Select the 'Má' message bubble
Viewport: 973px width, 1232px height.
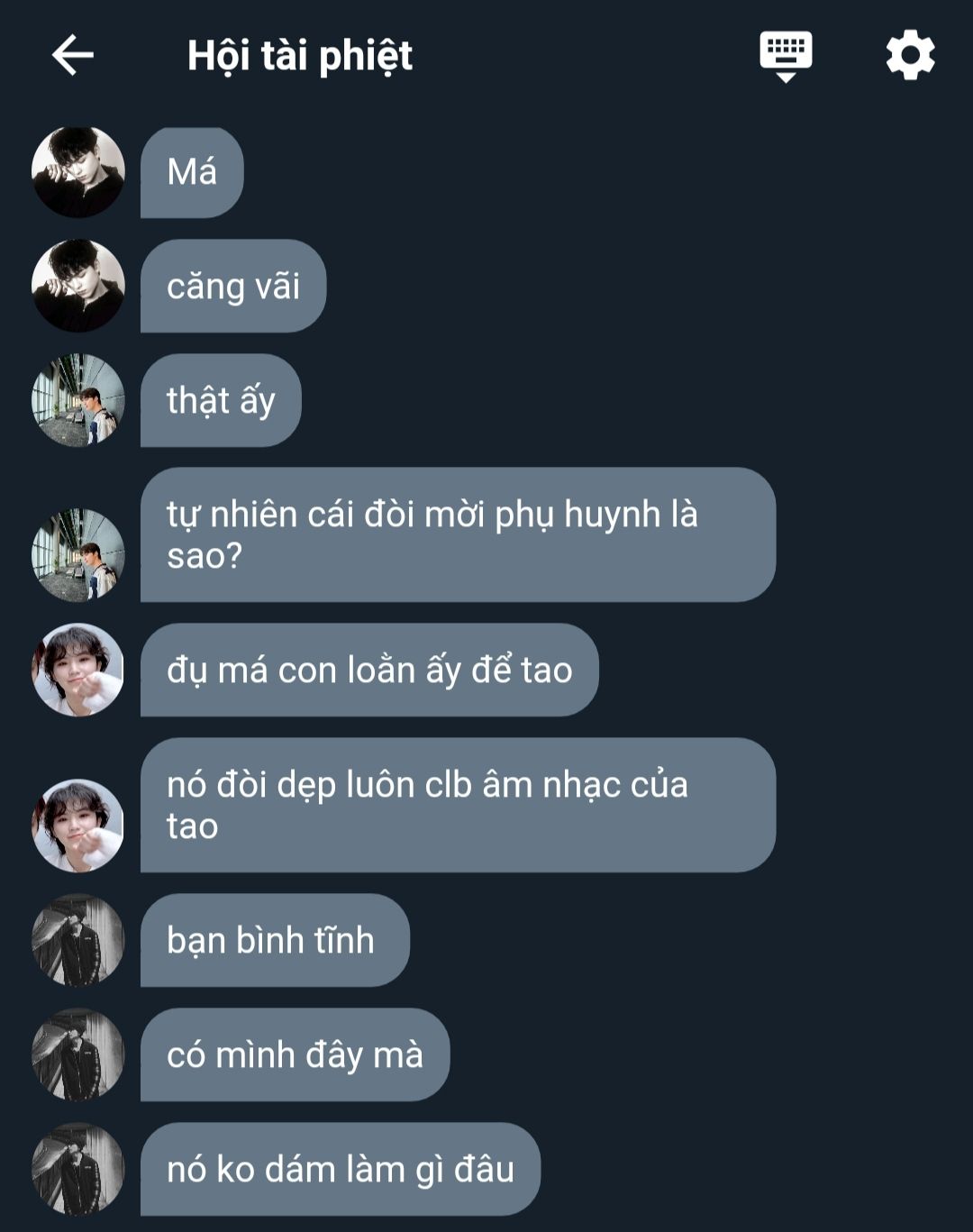pyautogui.click(x=192, y=172)
